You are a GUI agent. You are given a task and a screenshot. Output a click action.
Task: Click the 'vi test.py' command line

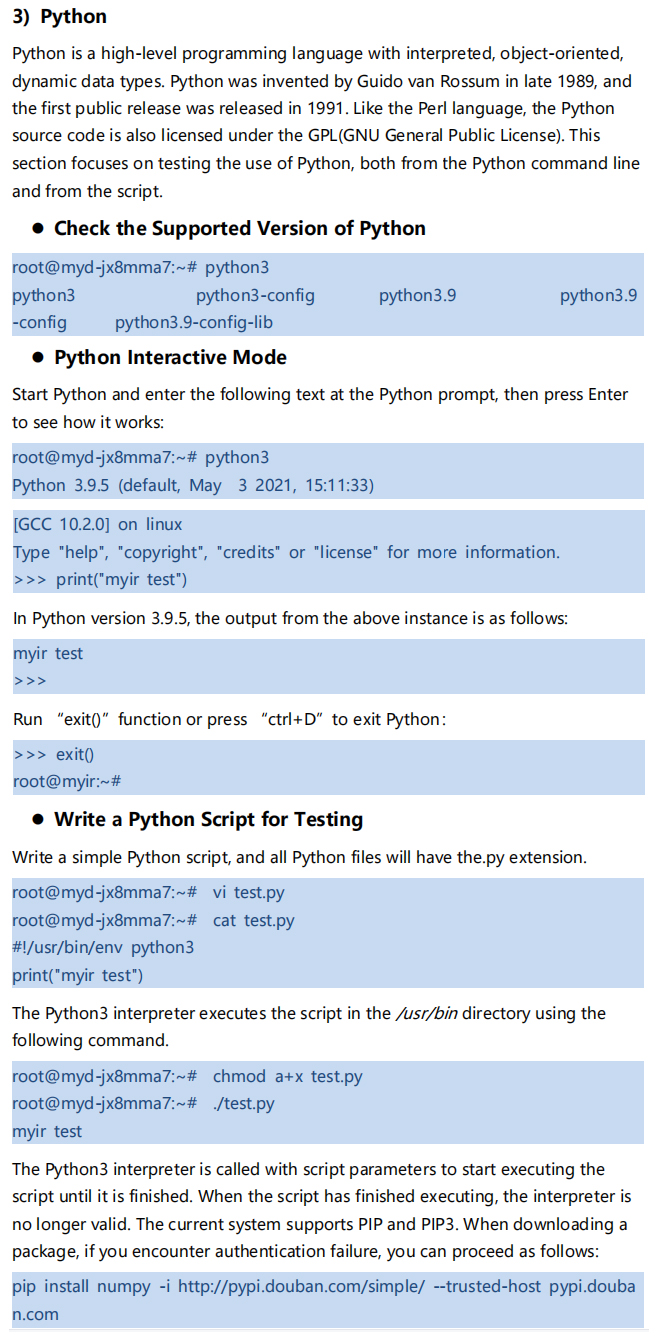(x=148, y=892)
